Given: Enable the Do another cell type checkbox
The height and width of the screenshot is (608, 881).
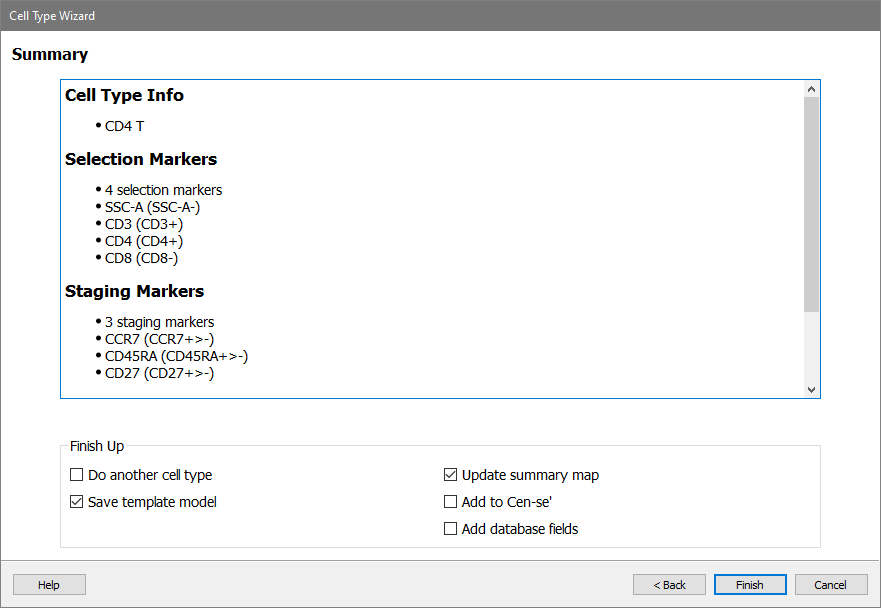Looking at the screenshot, I should pos(77,475).
